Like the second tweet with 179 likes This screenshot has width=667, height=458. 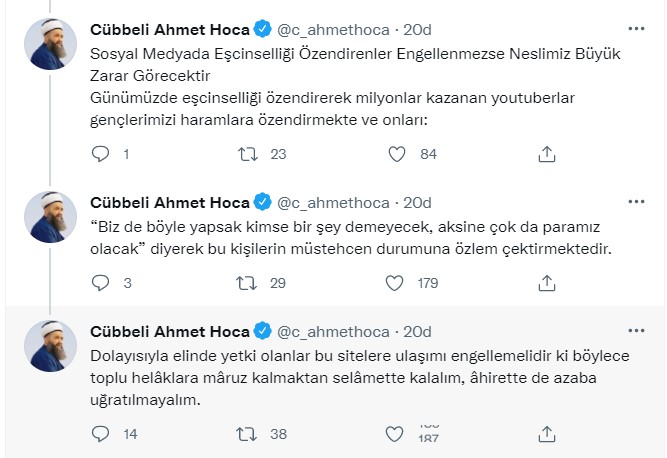(397, 283)
